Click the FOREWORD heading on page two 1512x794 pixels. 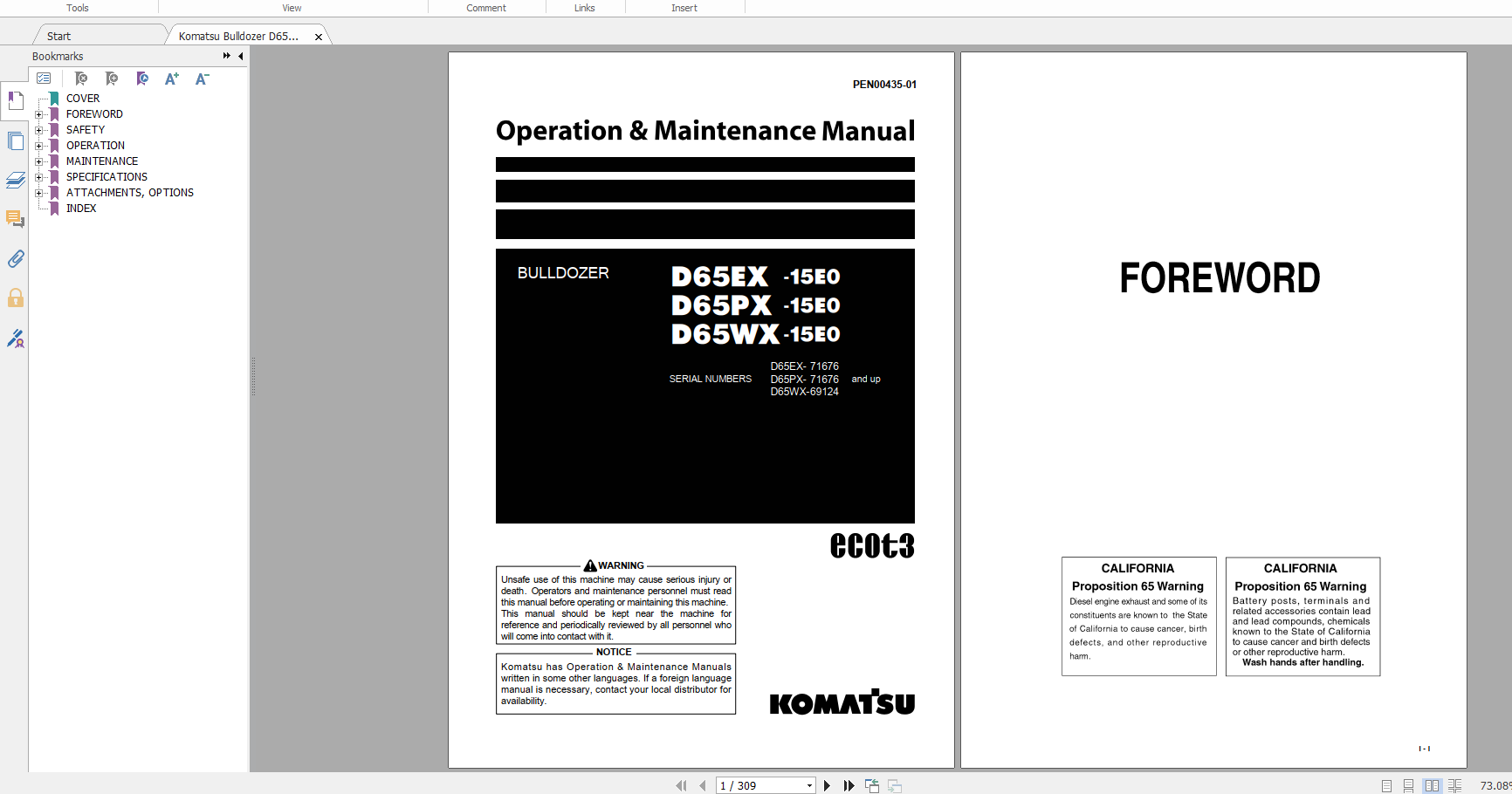pos(1220,278)
